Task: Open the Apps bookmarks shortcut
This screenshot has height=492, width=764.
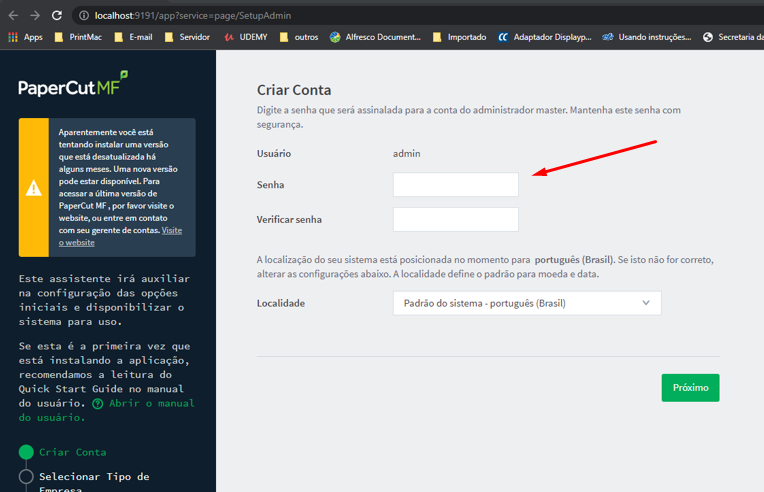Action: coord(25,37)
